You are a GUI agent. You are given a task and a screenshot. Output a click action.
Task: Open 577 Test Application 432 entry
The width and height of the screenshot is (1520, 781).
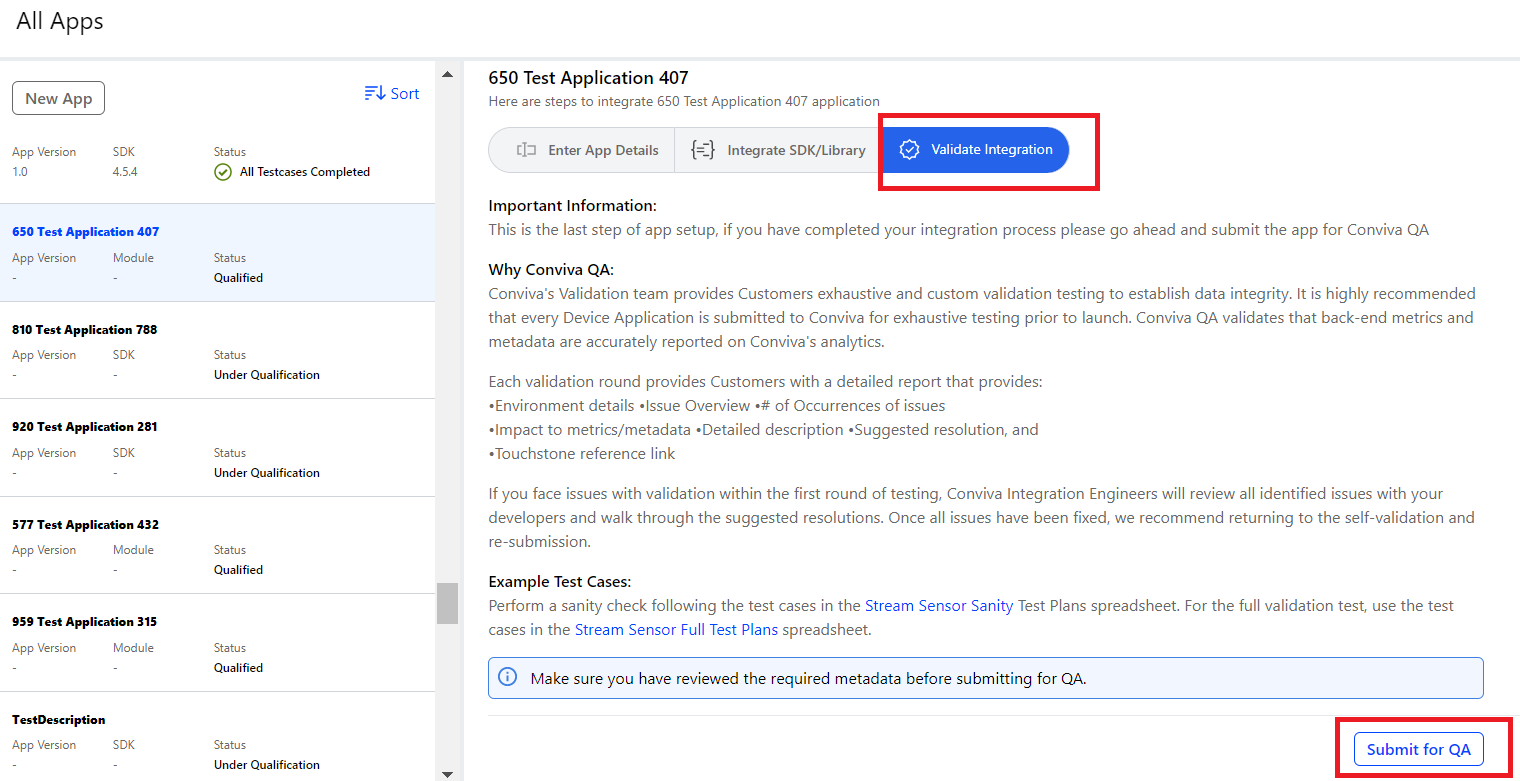(x=85, y=524)
